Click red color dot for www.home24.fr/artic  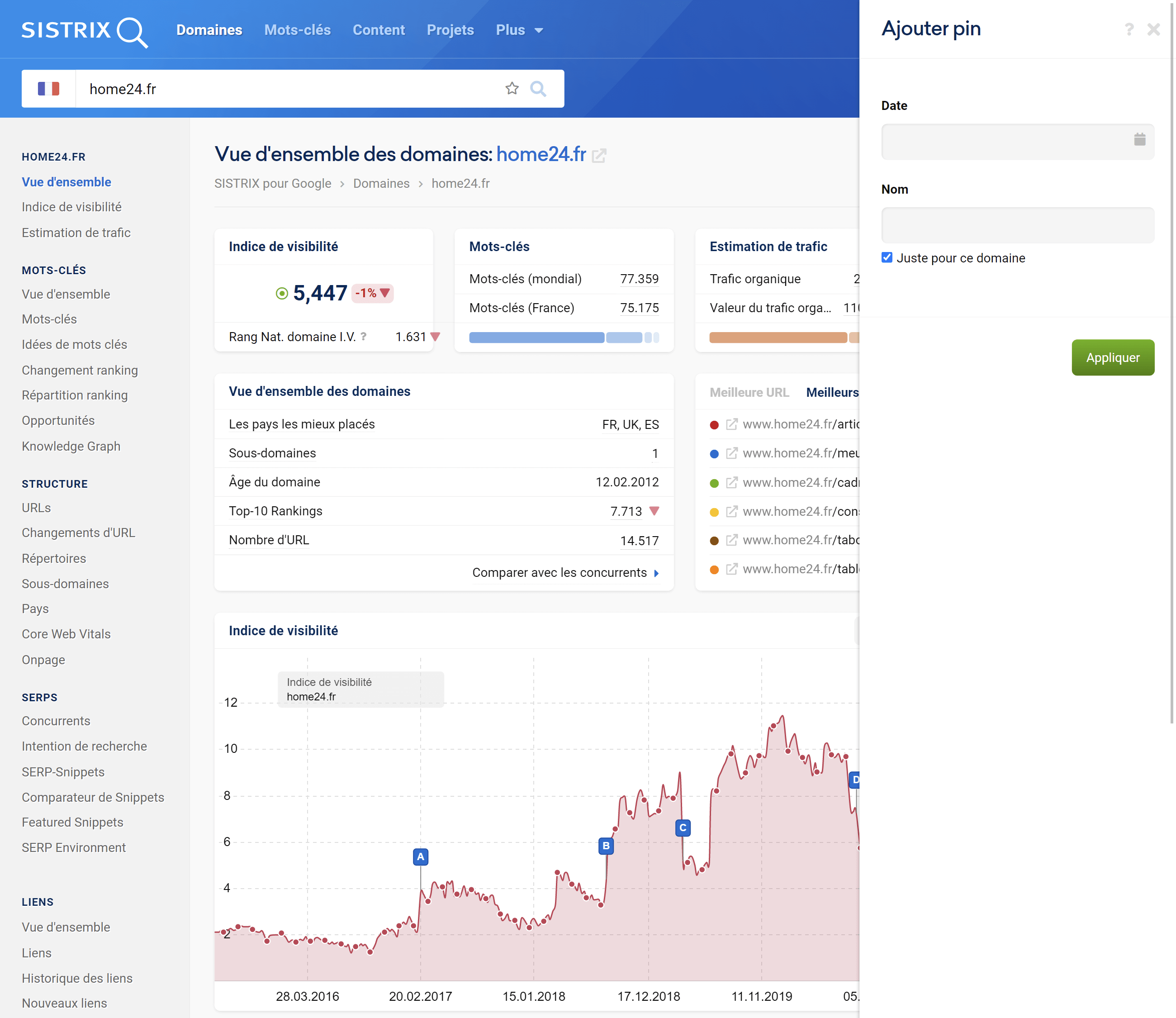pos(714,425)
